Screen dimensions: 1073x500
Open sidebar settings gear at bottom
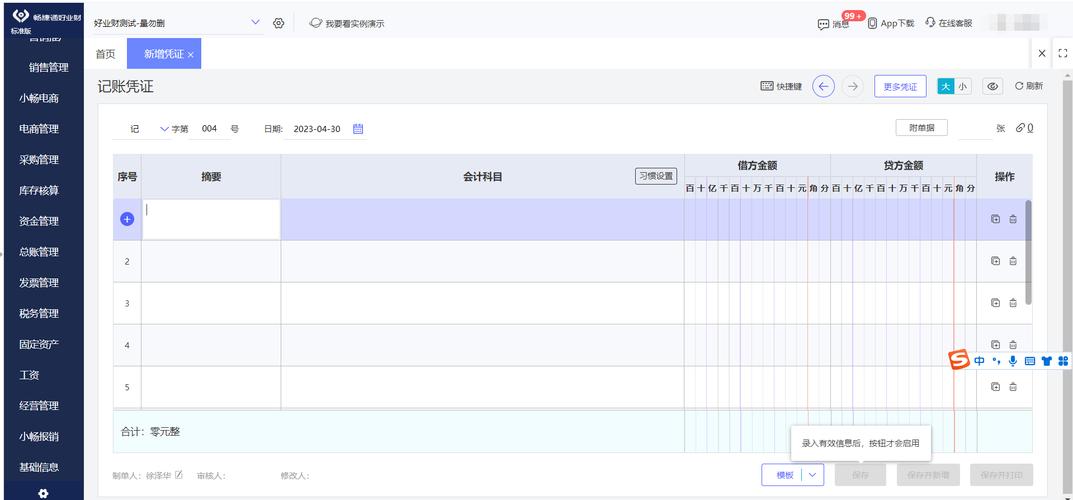pyautogui.click(x=43, y=493)
